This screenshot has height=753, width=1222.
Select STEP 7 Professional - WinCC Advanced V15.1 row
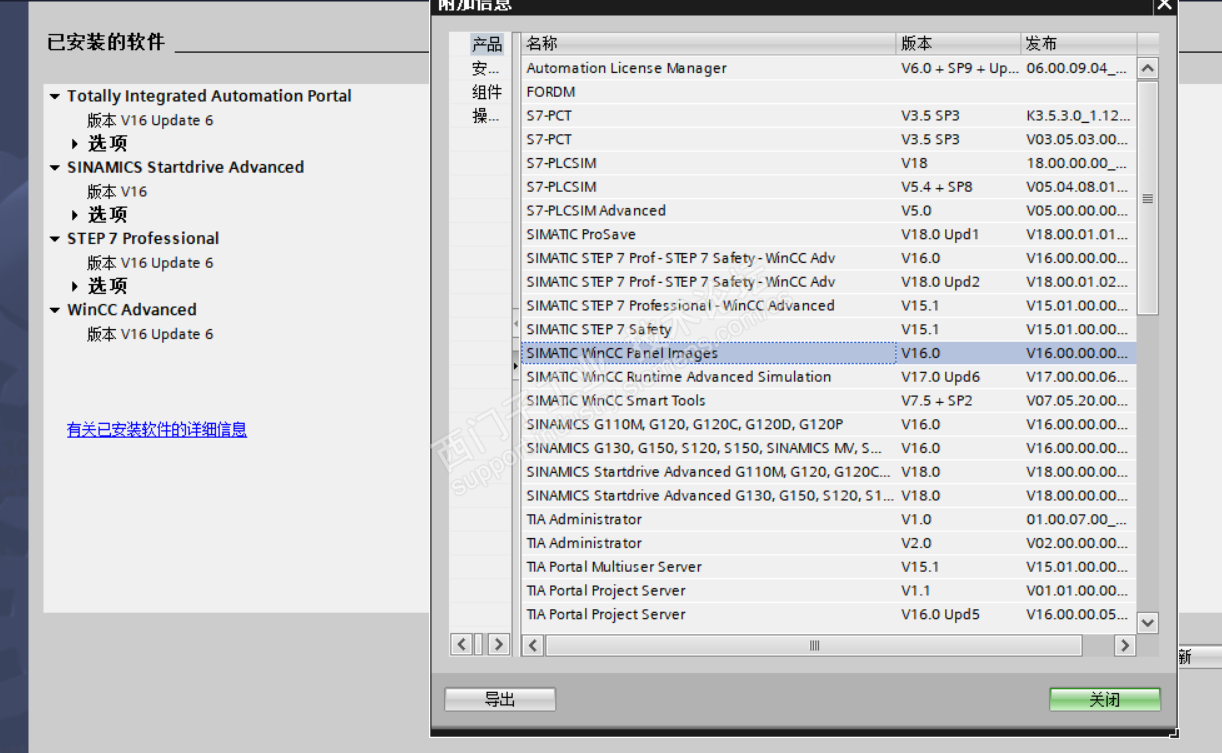click(828, 306)
